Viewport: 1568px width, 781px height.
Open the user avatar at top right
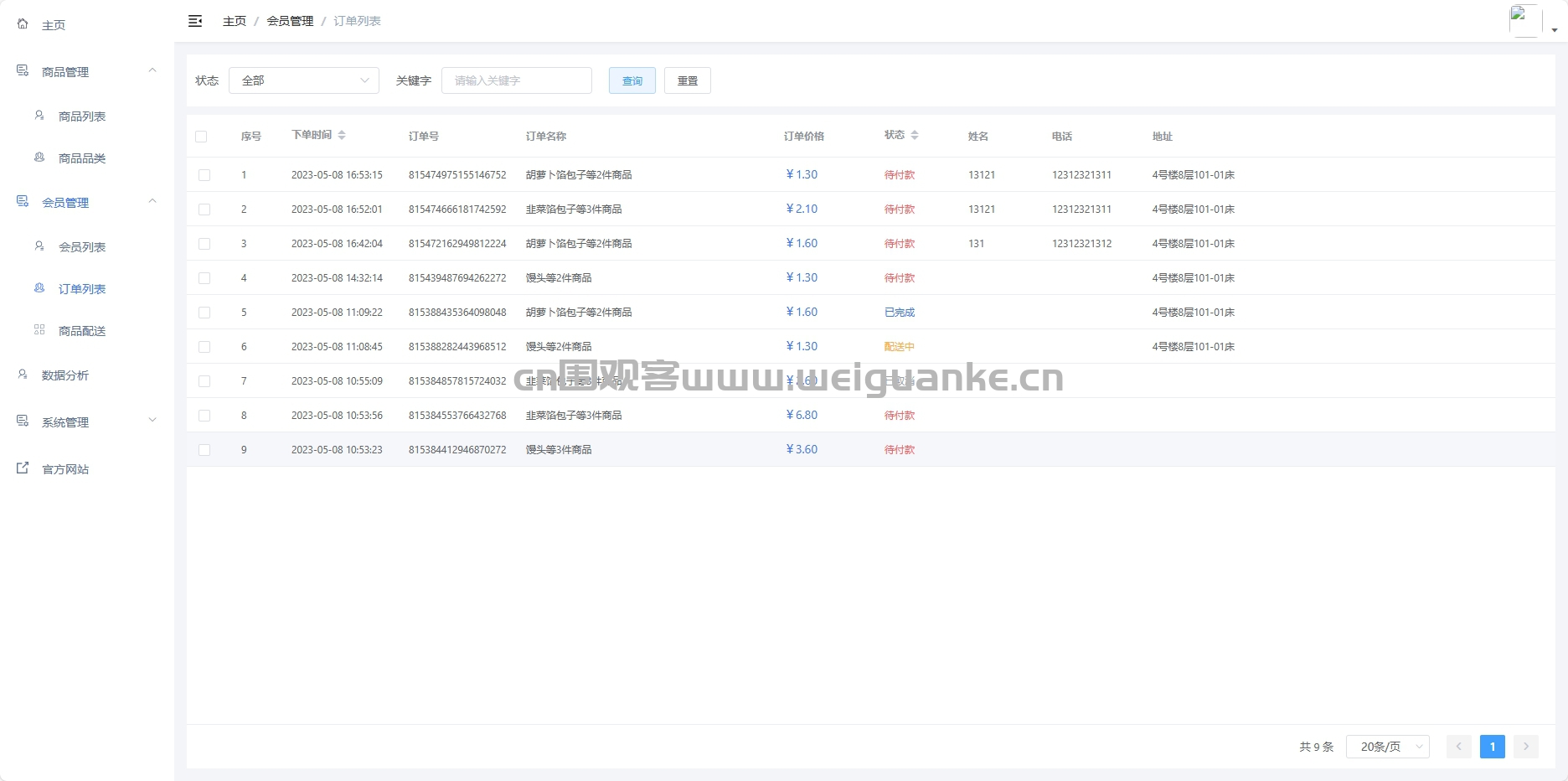coord(1525,21)
